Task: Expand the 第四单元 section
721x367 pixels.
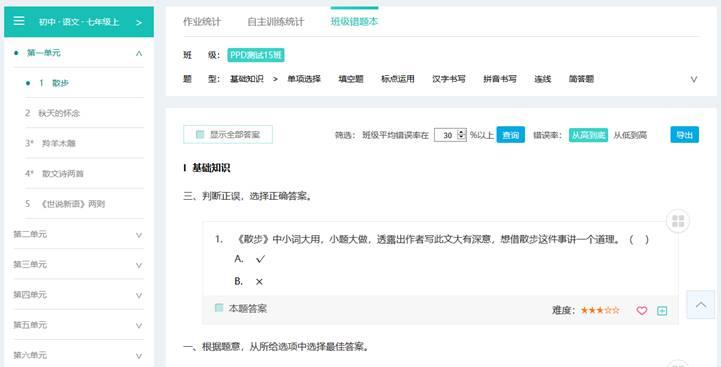Action: coord(139,295)
